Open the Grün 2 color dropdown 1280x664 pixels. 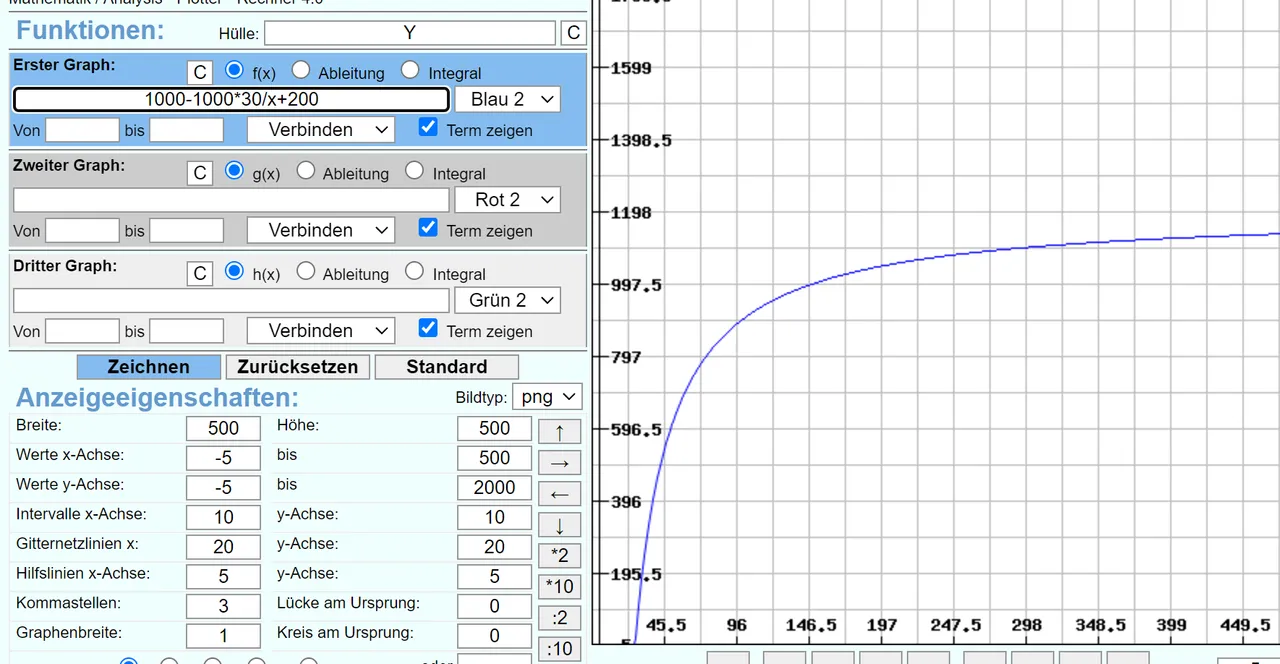click(x=508, y=300)
